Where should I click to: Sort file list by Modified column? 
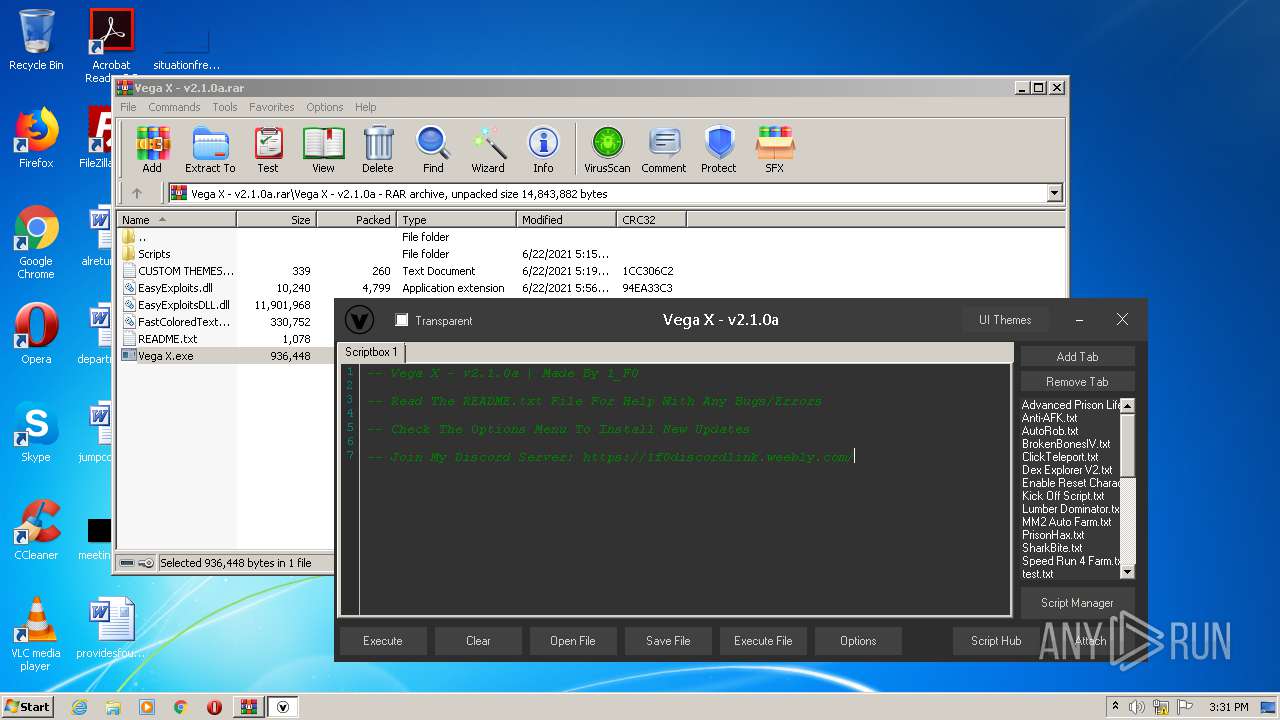tap(567, 219)
